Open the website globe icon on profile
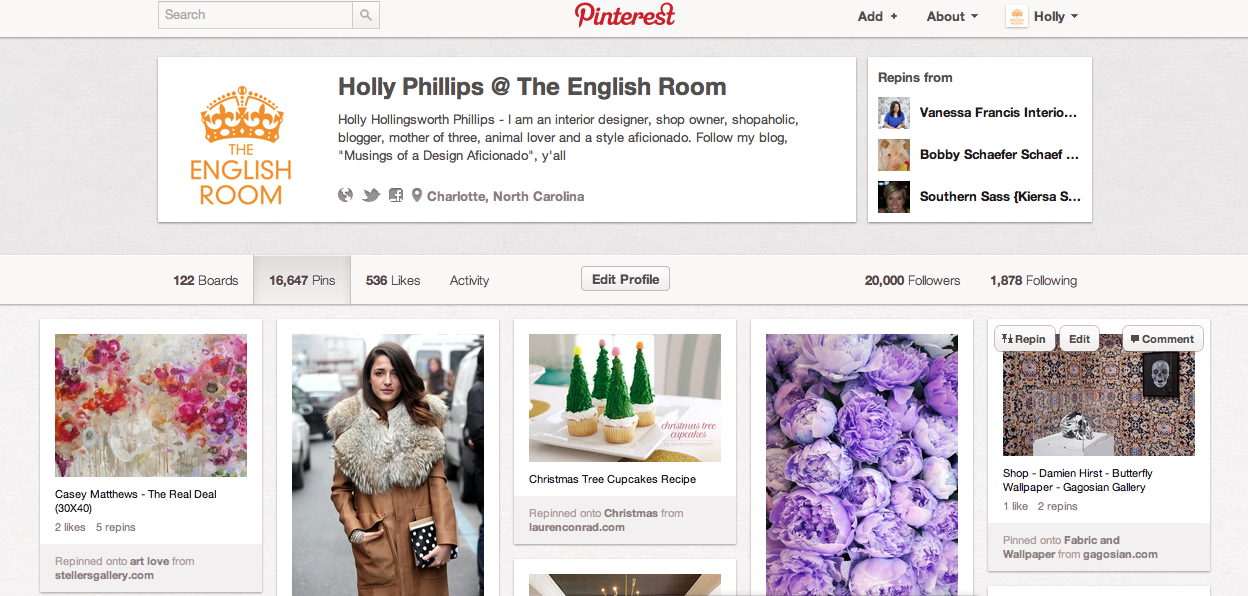 click(x=346, y=196)
